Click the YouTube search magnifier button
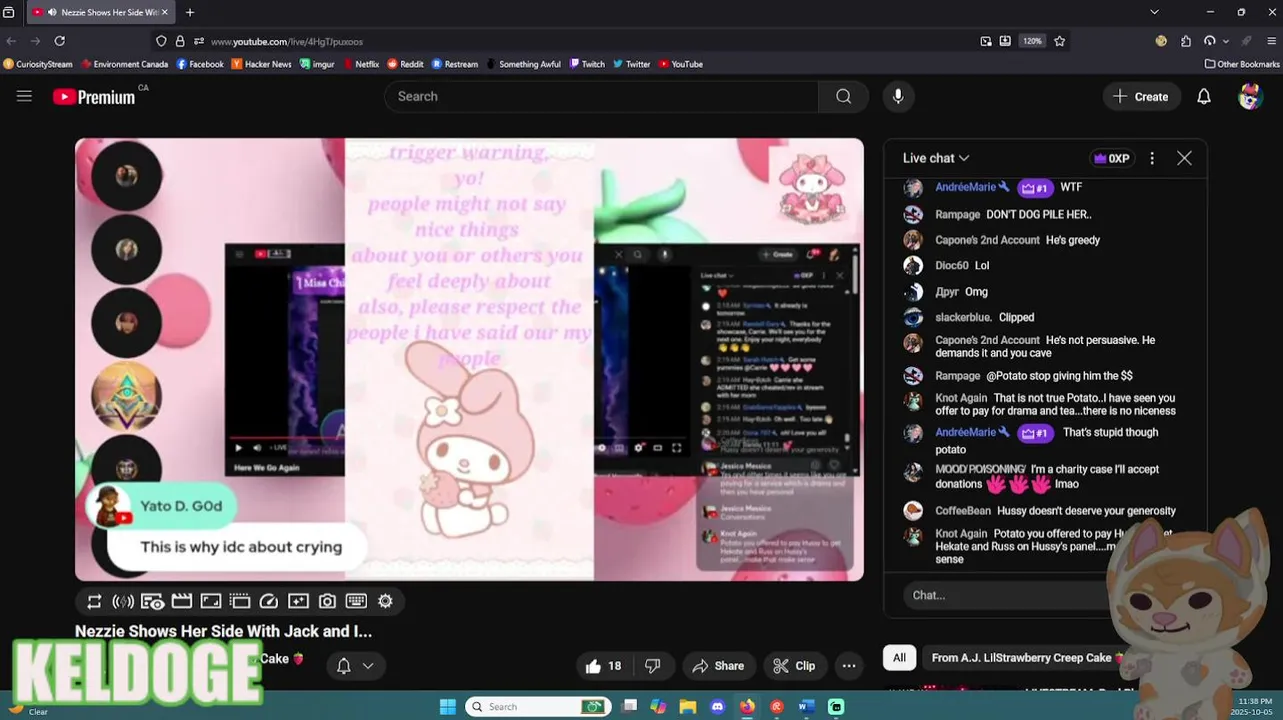Viewport: 1283px width, 720px height. [843, 96]
